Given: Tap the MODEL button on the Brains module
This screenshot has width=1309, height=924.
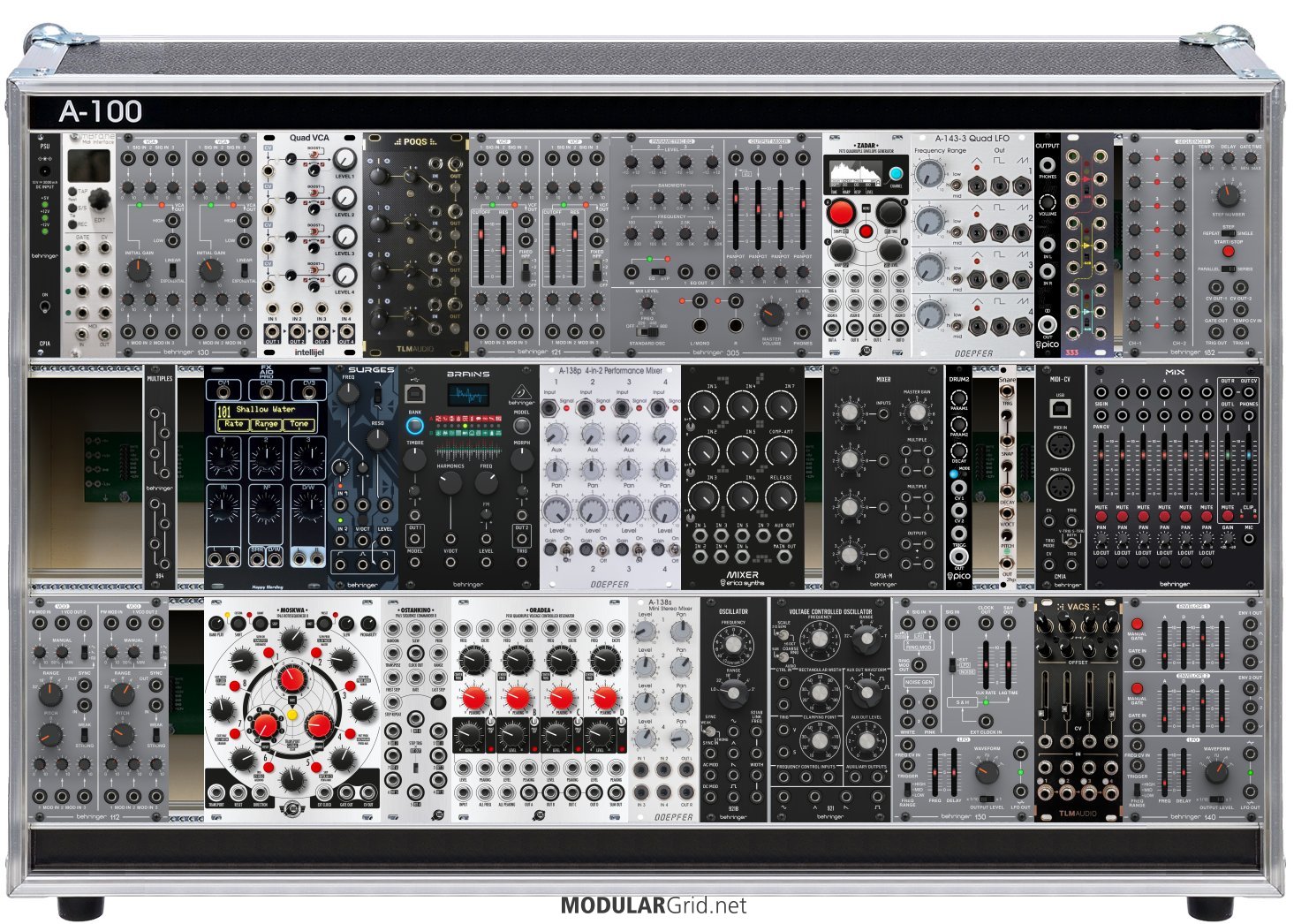Looking at the screenshot, I should 522,427.
